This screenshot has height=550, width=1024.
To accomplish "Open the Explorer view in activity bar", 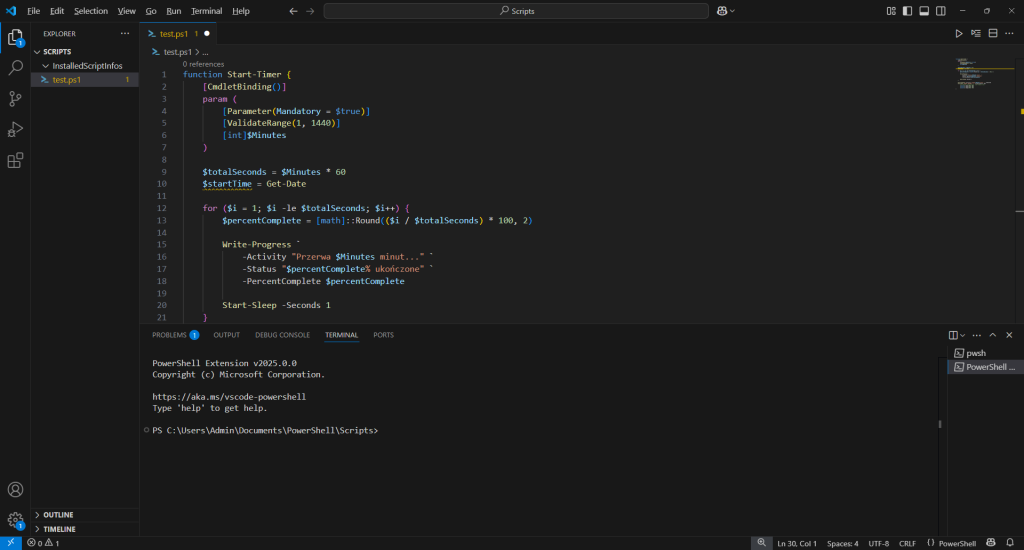I will pyautogui.click(x=15, y=37).
